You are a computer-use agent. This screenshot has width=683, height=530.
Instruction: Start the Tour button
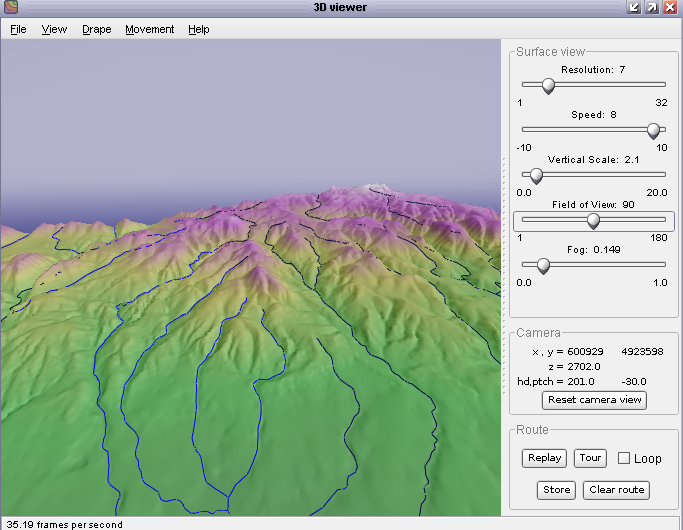590,458
